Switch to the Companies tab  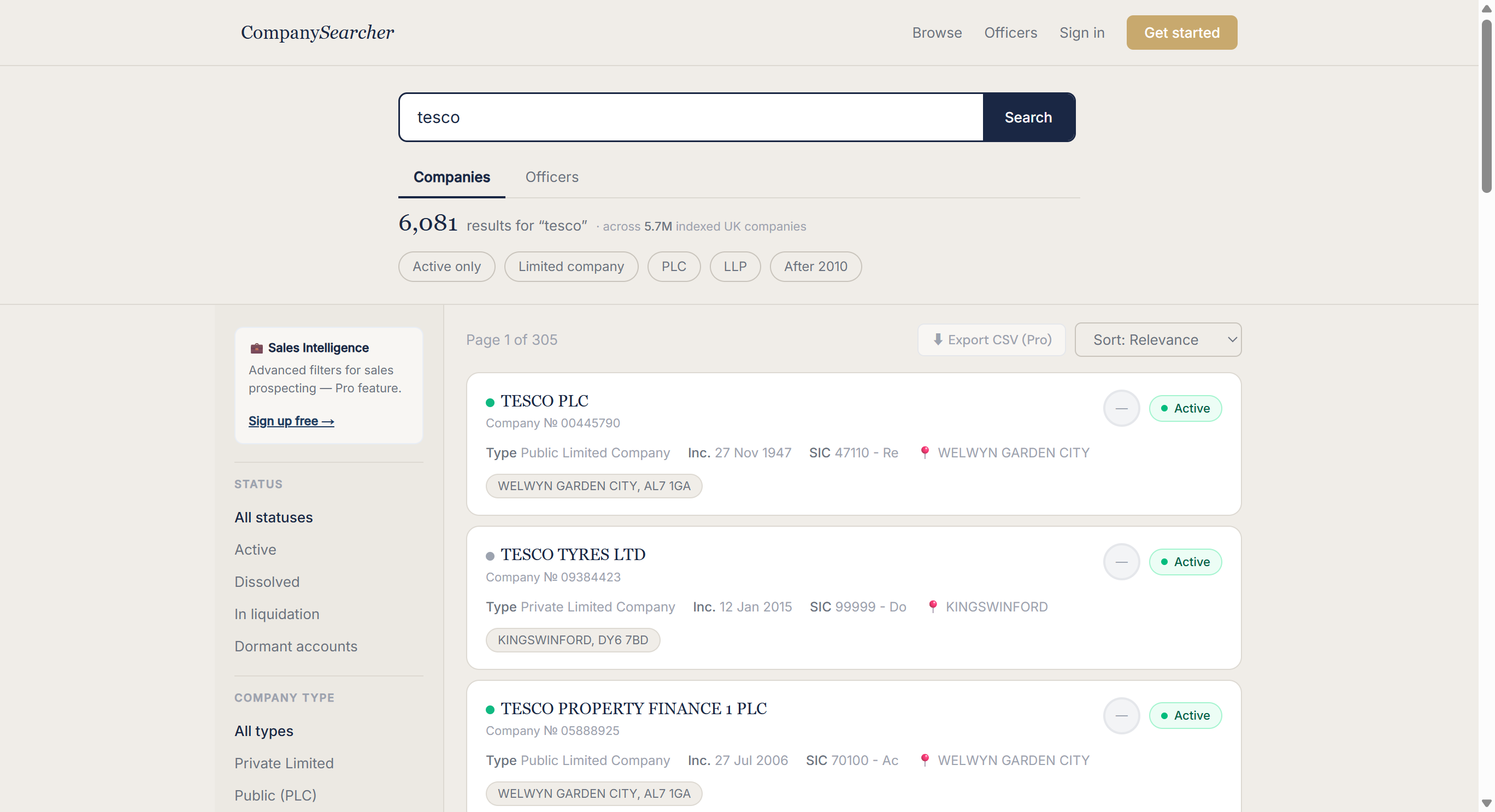451,177
